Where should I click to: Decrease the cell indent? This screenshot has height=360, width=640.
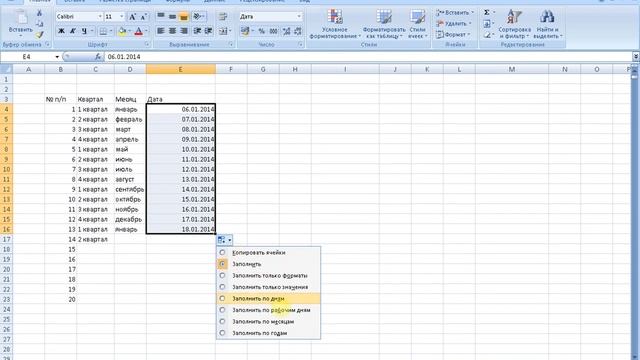coord(197,31)
